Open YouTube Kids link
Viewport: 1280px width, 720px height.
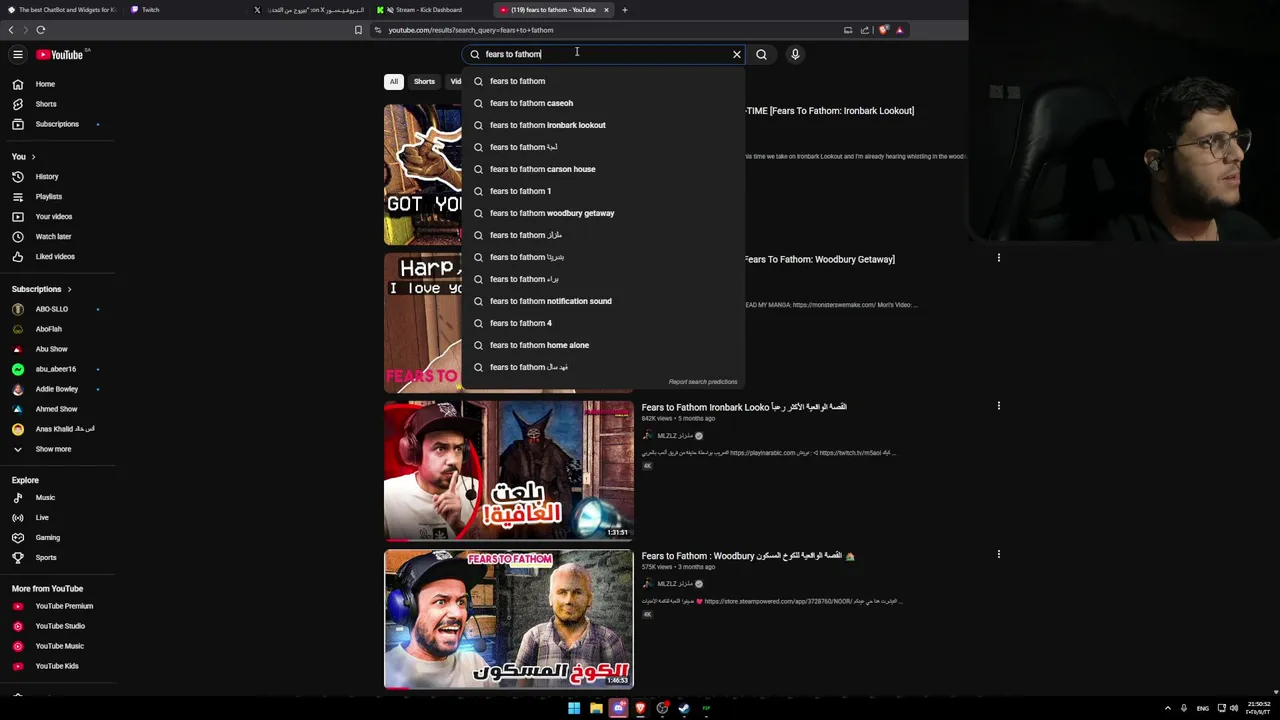tap(57, 666)
